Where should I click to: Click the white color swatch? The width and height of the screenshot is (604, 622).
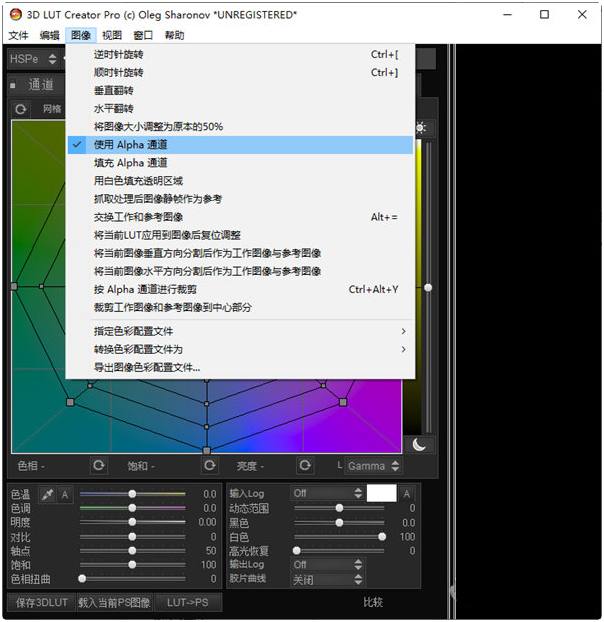(381, 493)
